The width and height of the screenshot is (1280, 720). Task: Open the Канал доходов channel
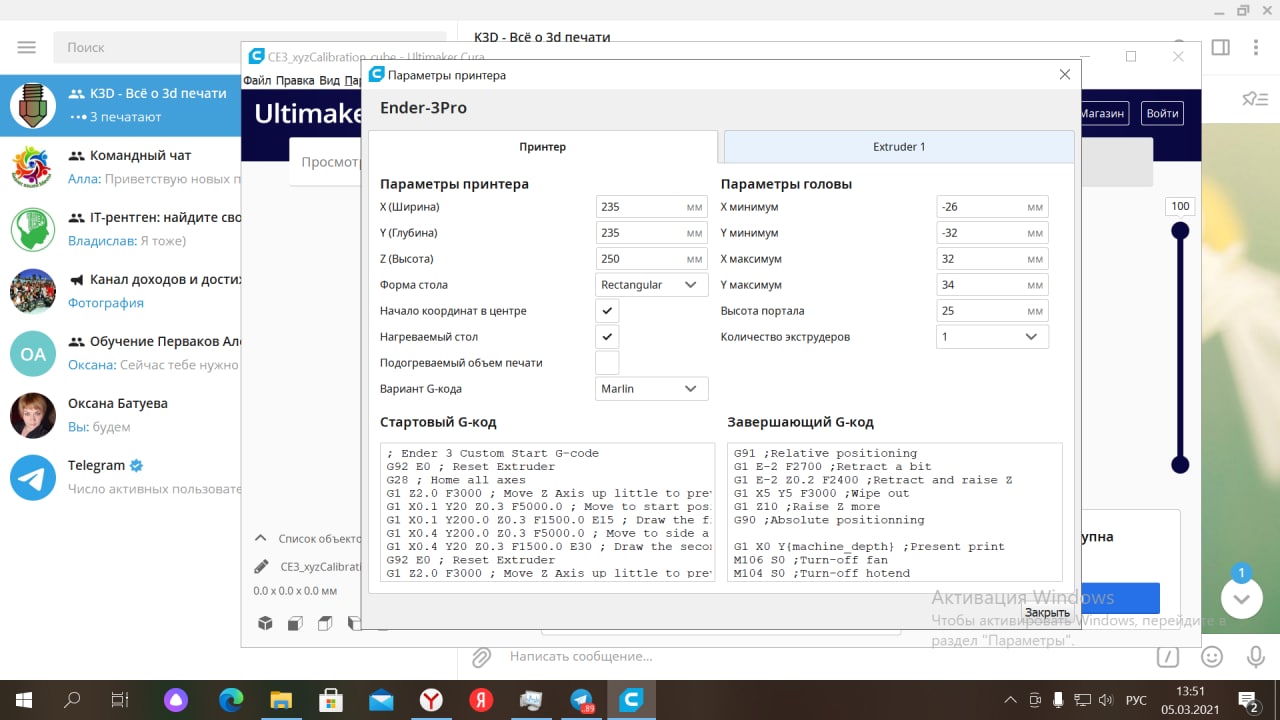pos(121,291)
